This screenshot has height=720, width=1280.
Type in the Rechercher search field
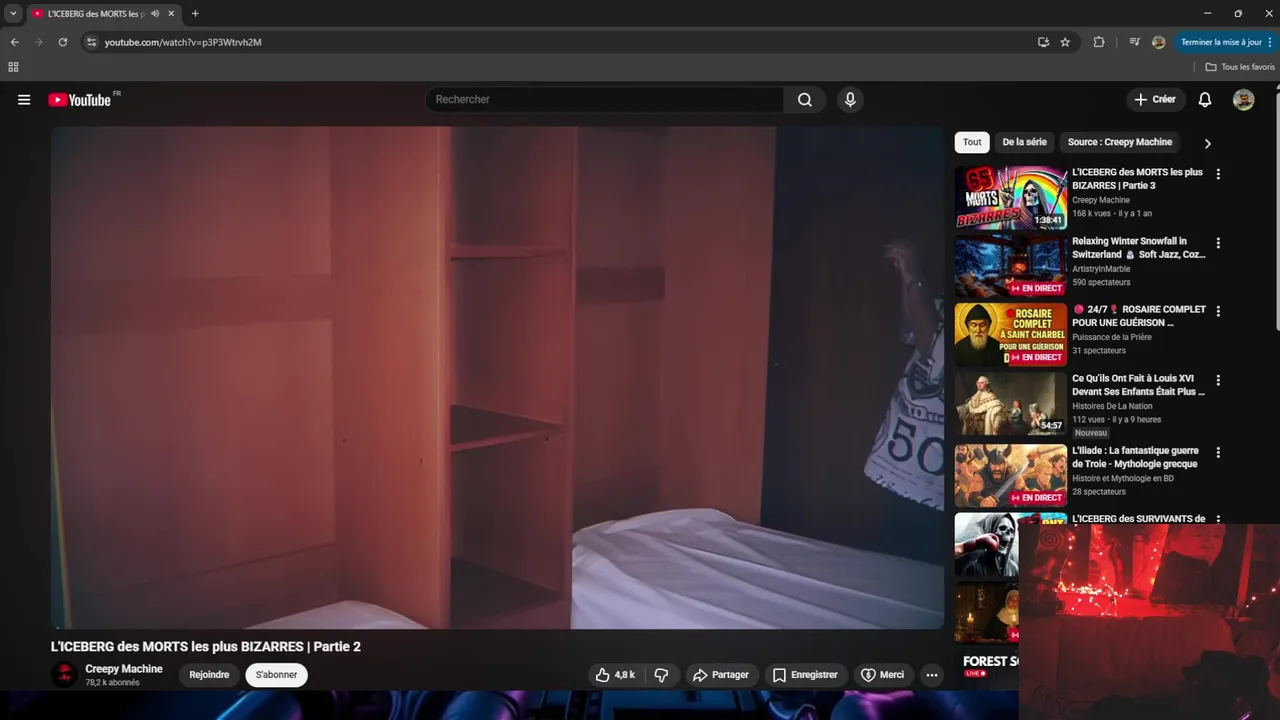coord(605,99)
